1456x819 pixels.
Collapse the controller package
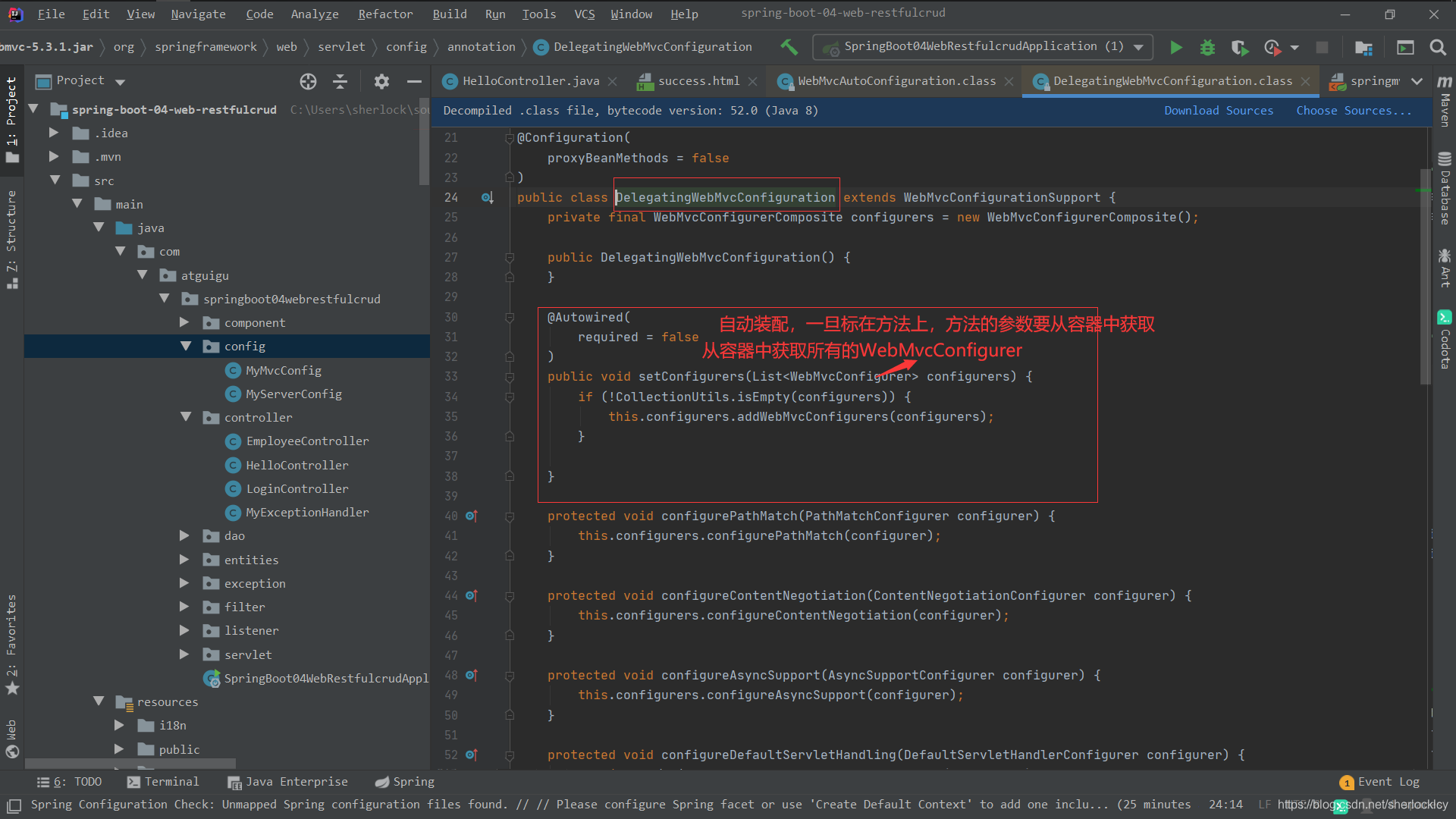pyautogui.click(x=186, y=417)
